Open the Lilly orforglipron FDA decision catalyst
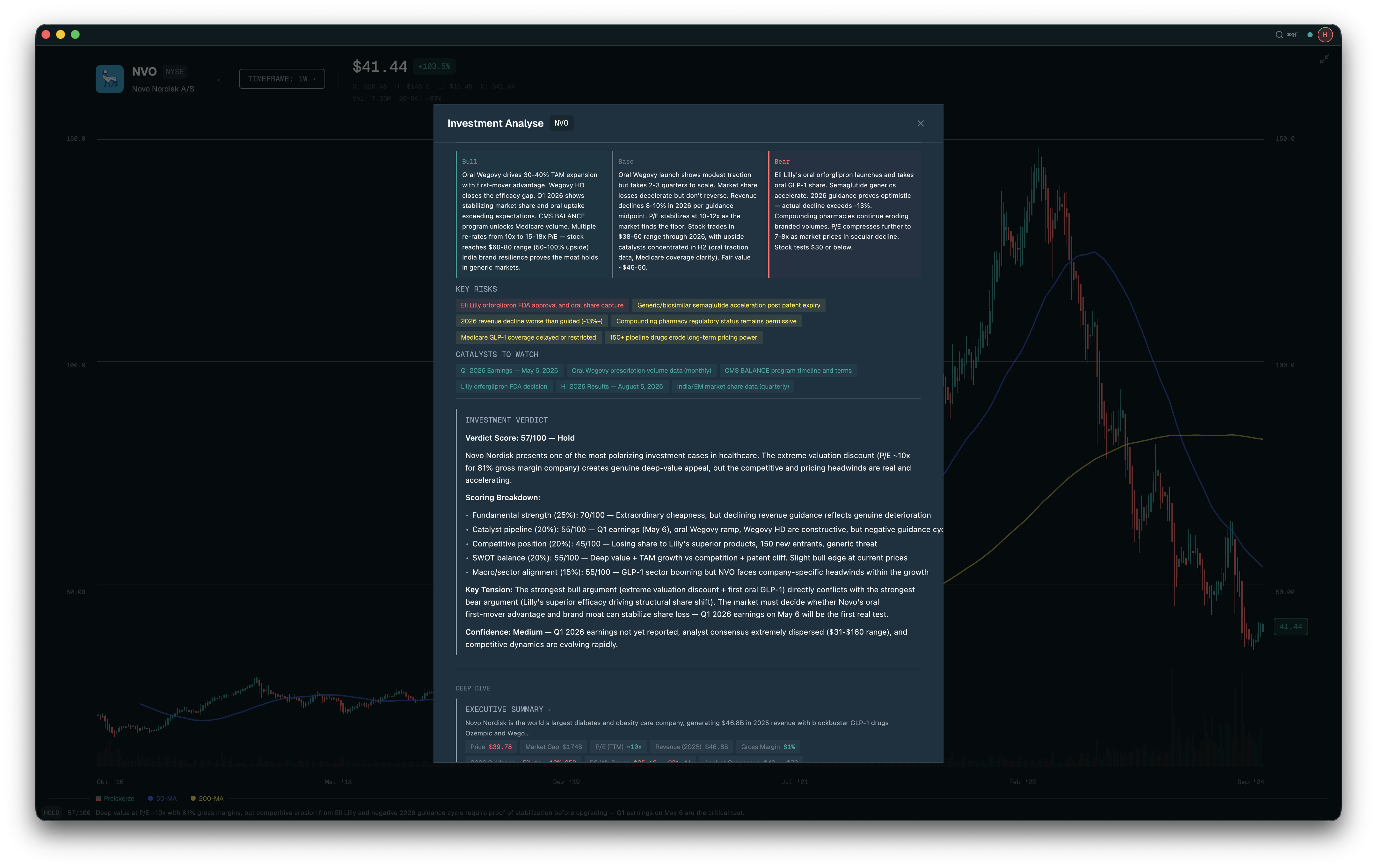The image size is (1377, 868). click(504, 387)
